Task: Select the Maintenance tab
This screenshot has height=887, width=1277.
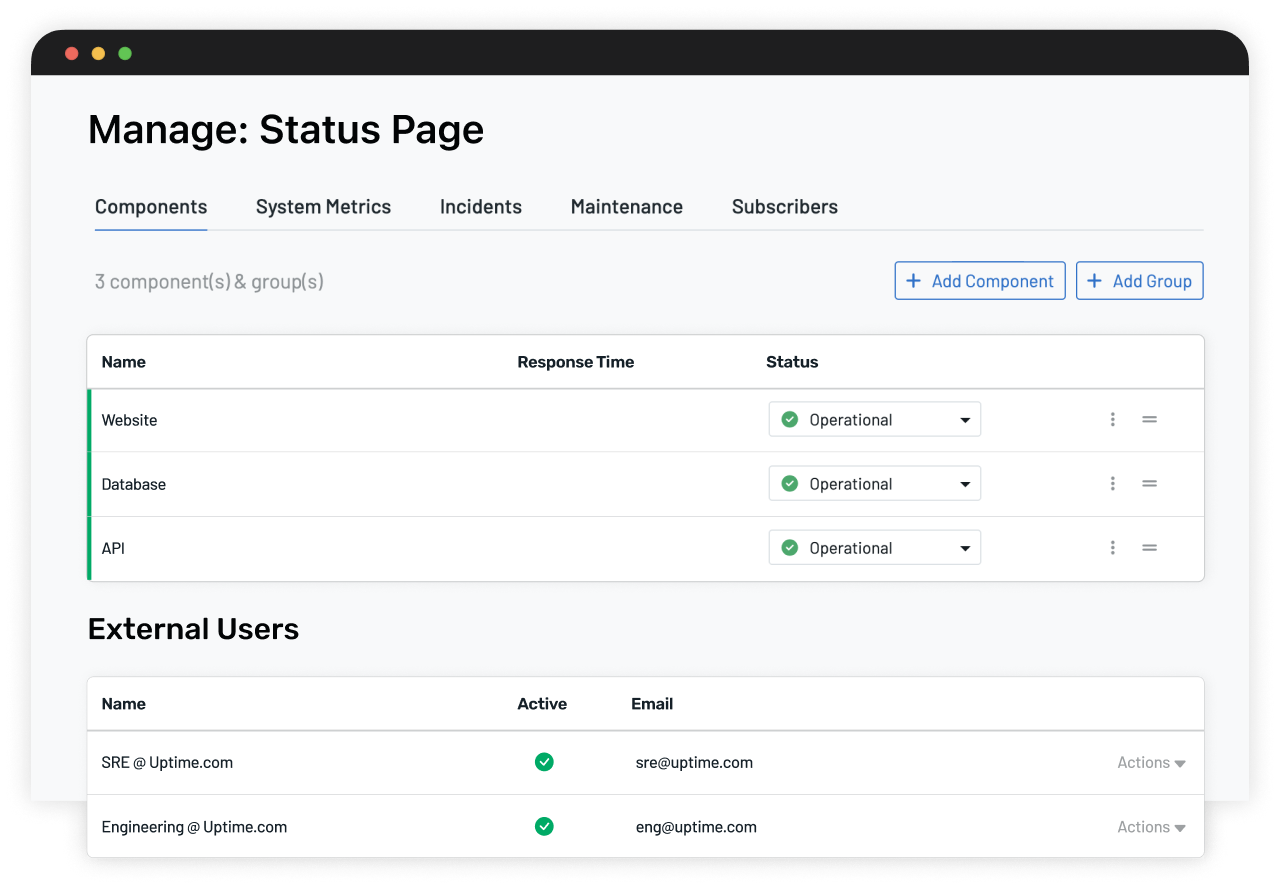Action: pyautogui.click(x=627, y=207)
